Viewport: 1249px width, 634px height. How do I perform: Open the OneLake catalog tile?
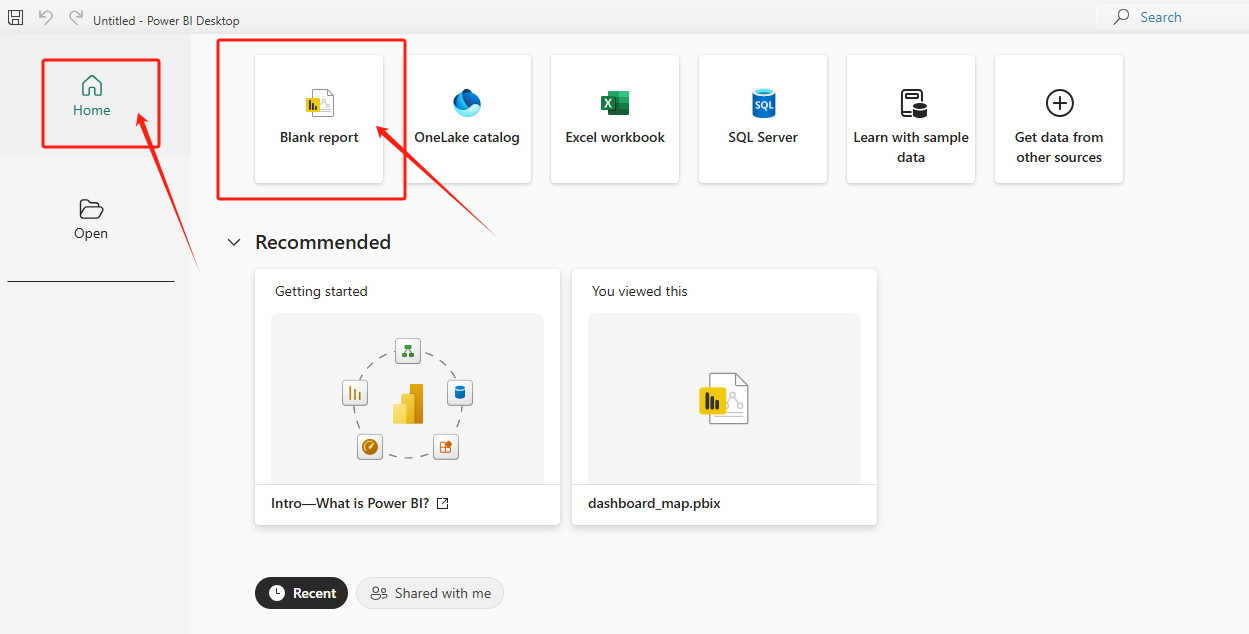pos(467,119)
